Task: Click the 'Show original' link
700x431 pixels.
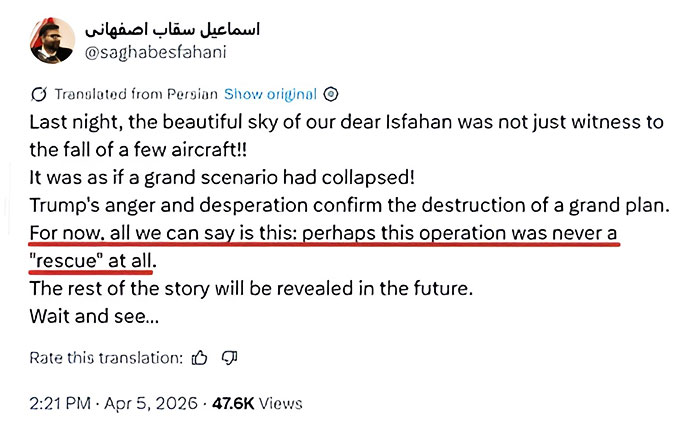Action: point(270,94)
